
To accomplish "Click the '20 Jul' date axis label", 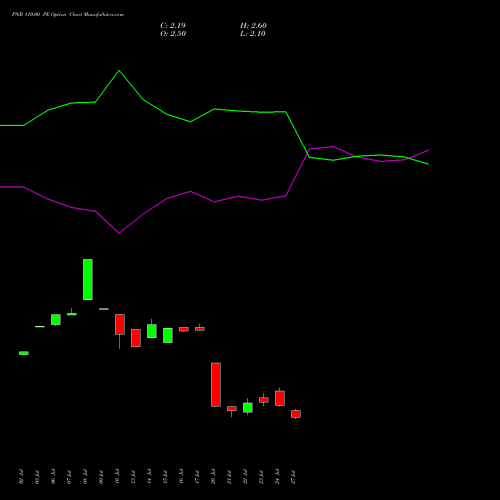I will click(213, 477).
